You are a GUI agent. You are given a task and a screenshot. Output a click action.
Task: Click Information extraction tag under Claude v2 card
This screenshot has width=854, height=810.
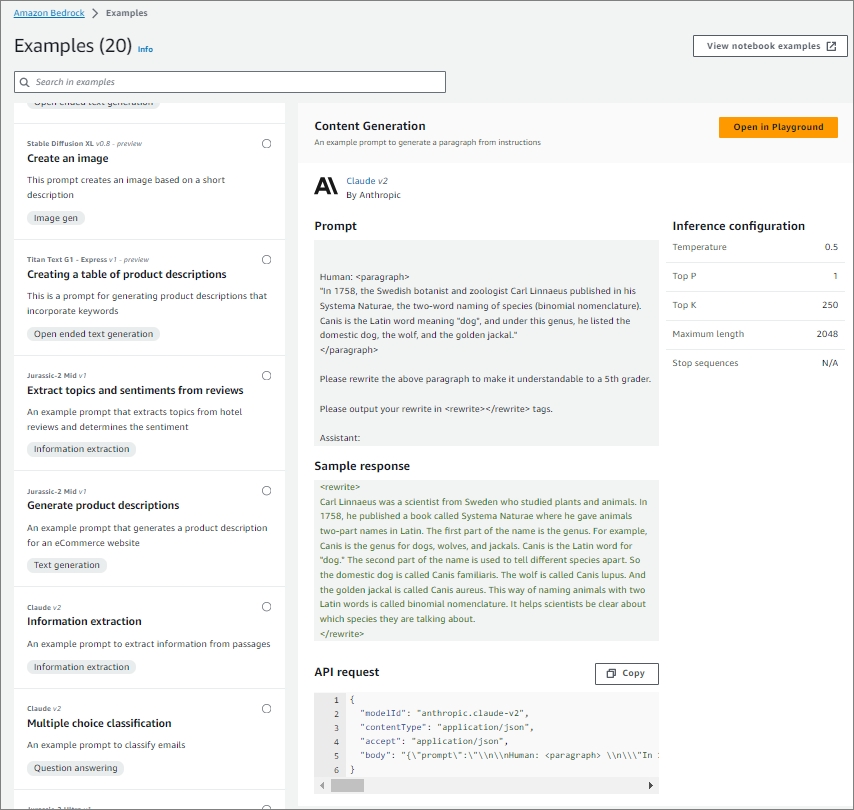82,667
